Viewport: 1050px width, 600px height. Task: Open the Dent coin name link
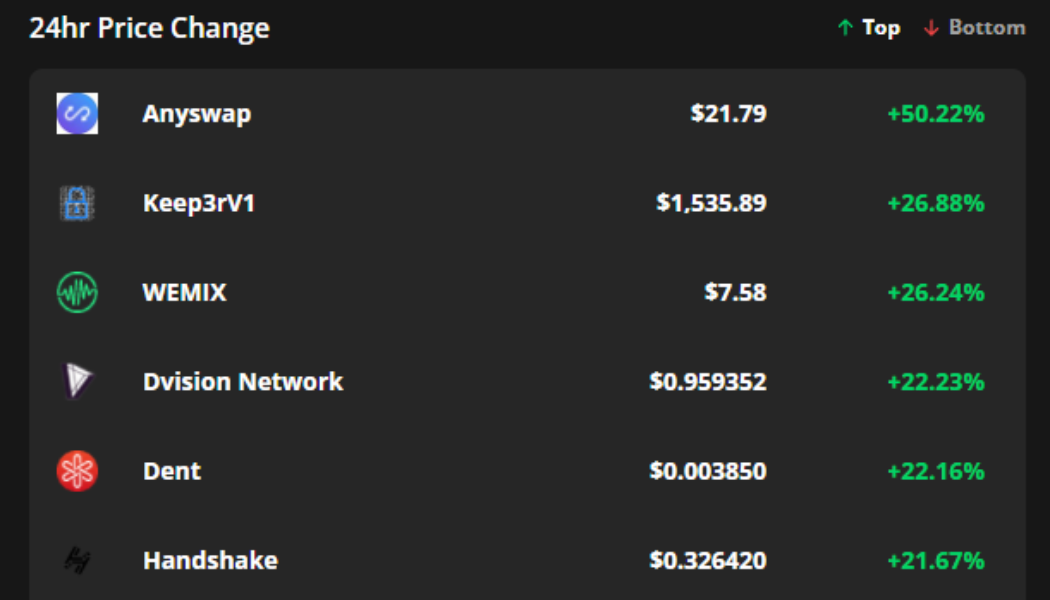click(172, 471)
